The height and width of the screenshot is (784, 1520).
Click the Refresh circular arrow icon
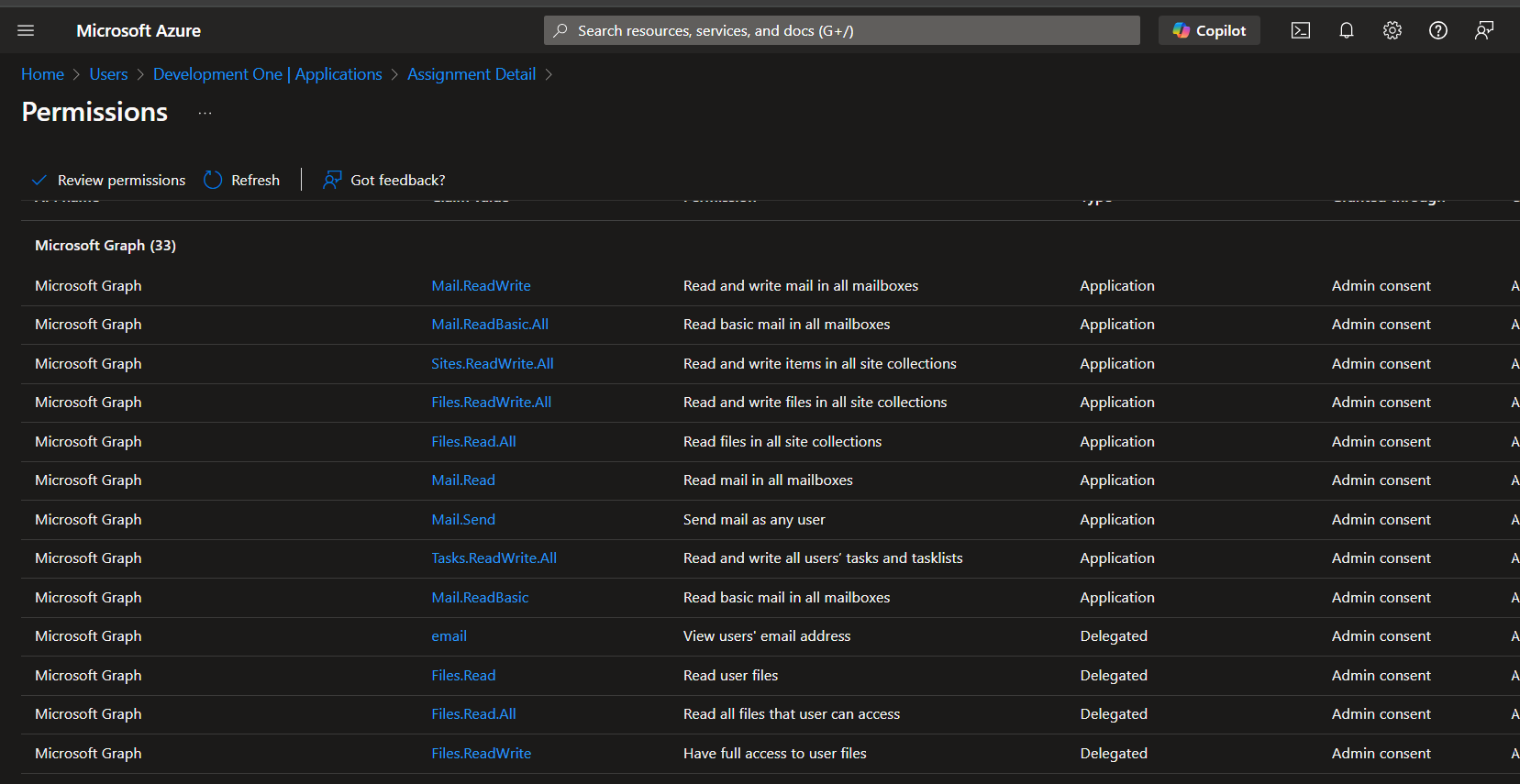click(x=213, y=180)
